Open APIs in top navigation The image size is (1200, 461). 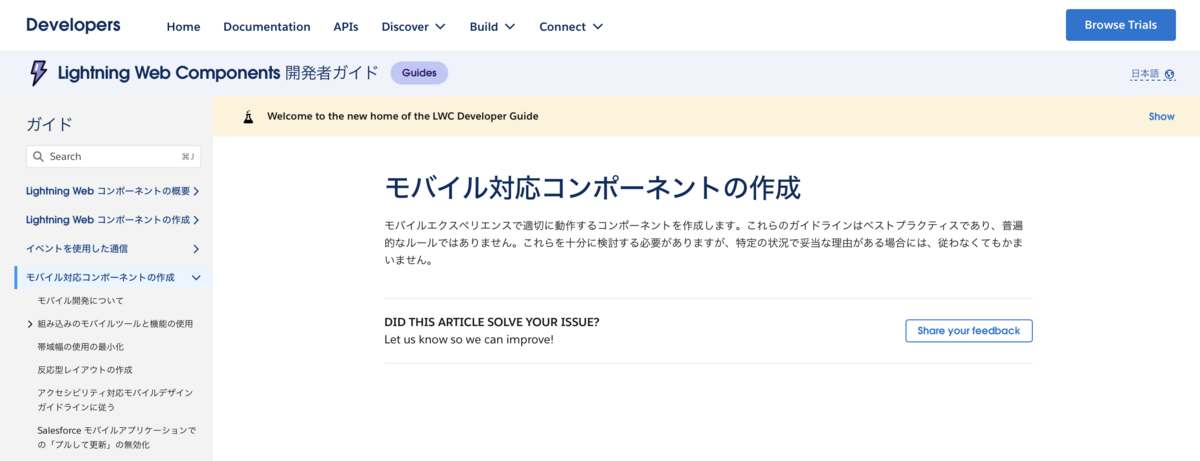point(346,27)
